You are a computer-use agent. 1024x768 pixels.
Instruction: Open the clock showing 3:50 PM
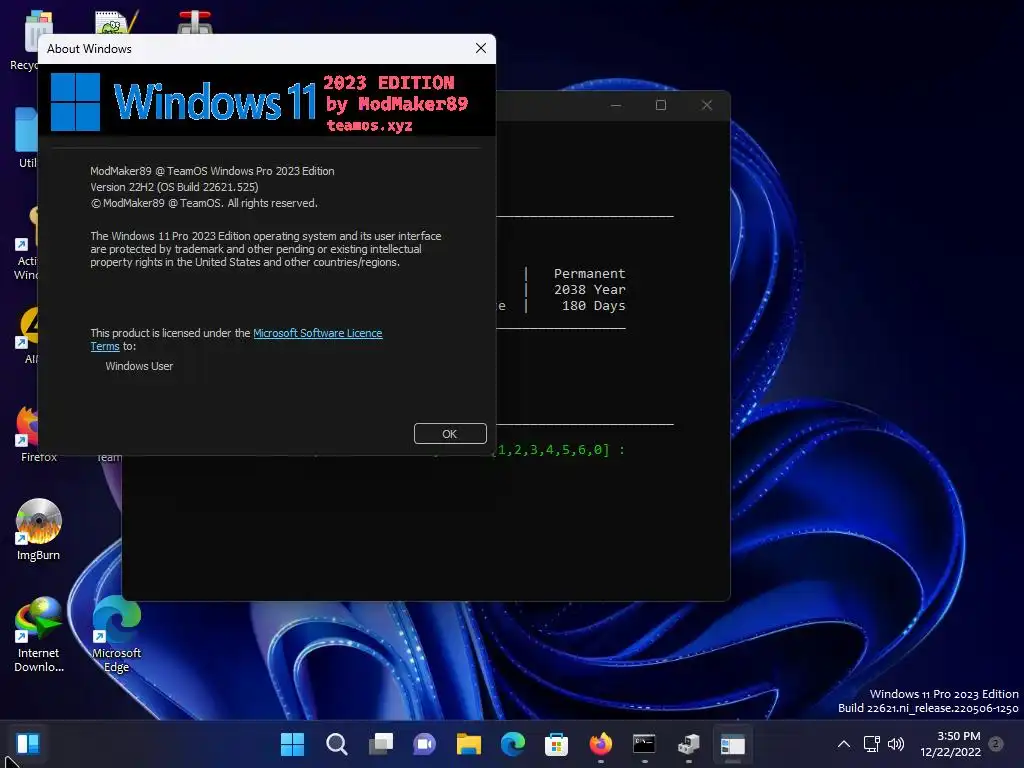click(951, 744)
